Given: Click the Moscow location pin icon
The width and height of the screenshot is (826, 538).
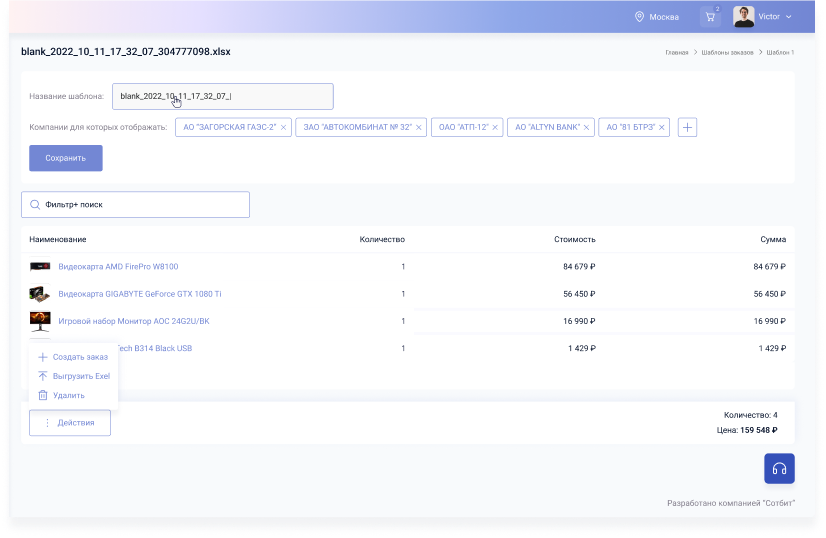Looking at the screenshot, I should pos(640,17).
